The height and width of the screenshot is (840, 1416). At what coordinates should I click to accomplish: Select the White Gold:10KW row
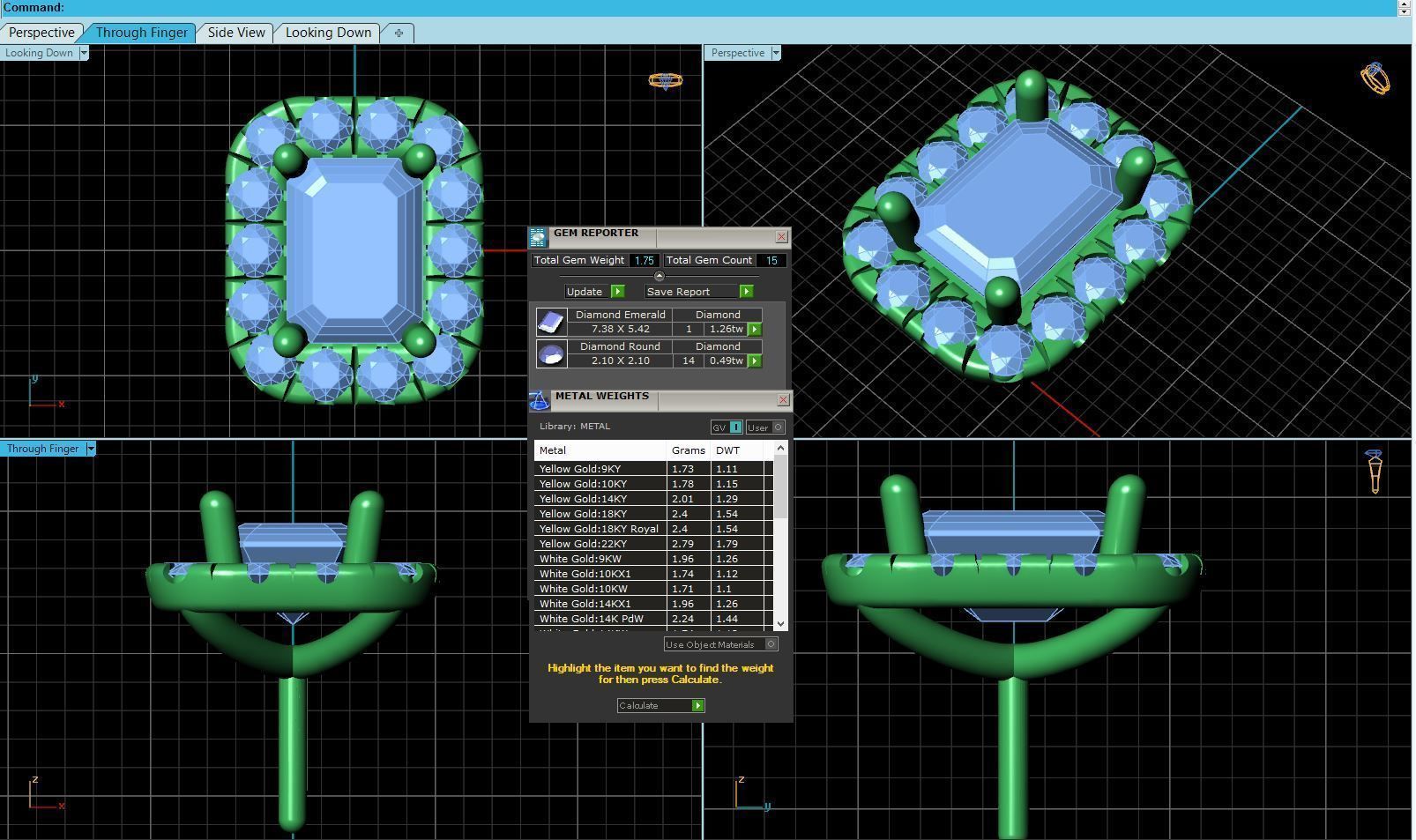pyautogui.click(x=653, y=589)
